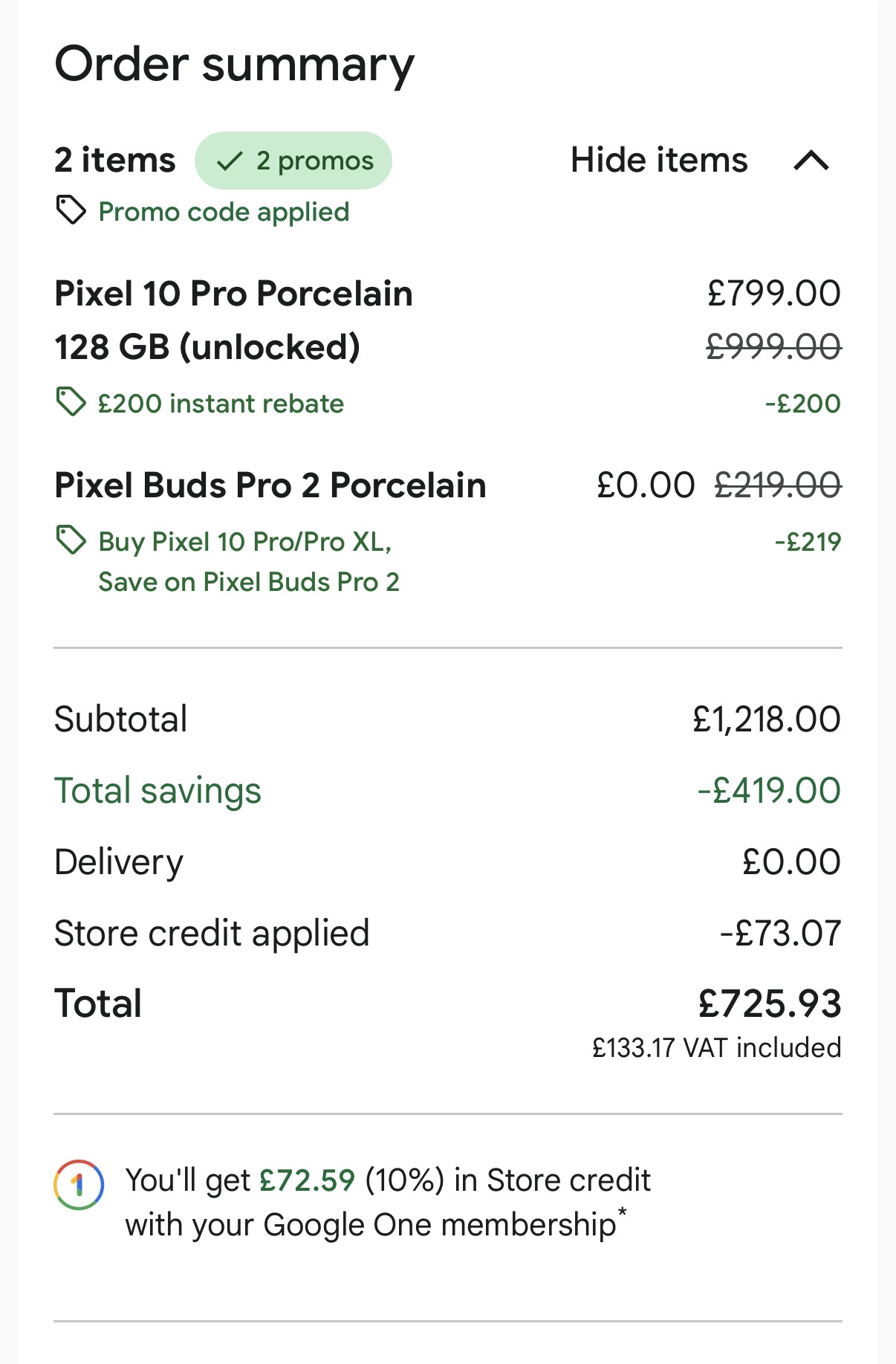Open the Promo code applied link
896x1364 pixels.
[224, 212]
